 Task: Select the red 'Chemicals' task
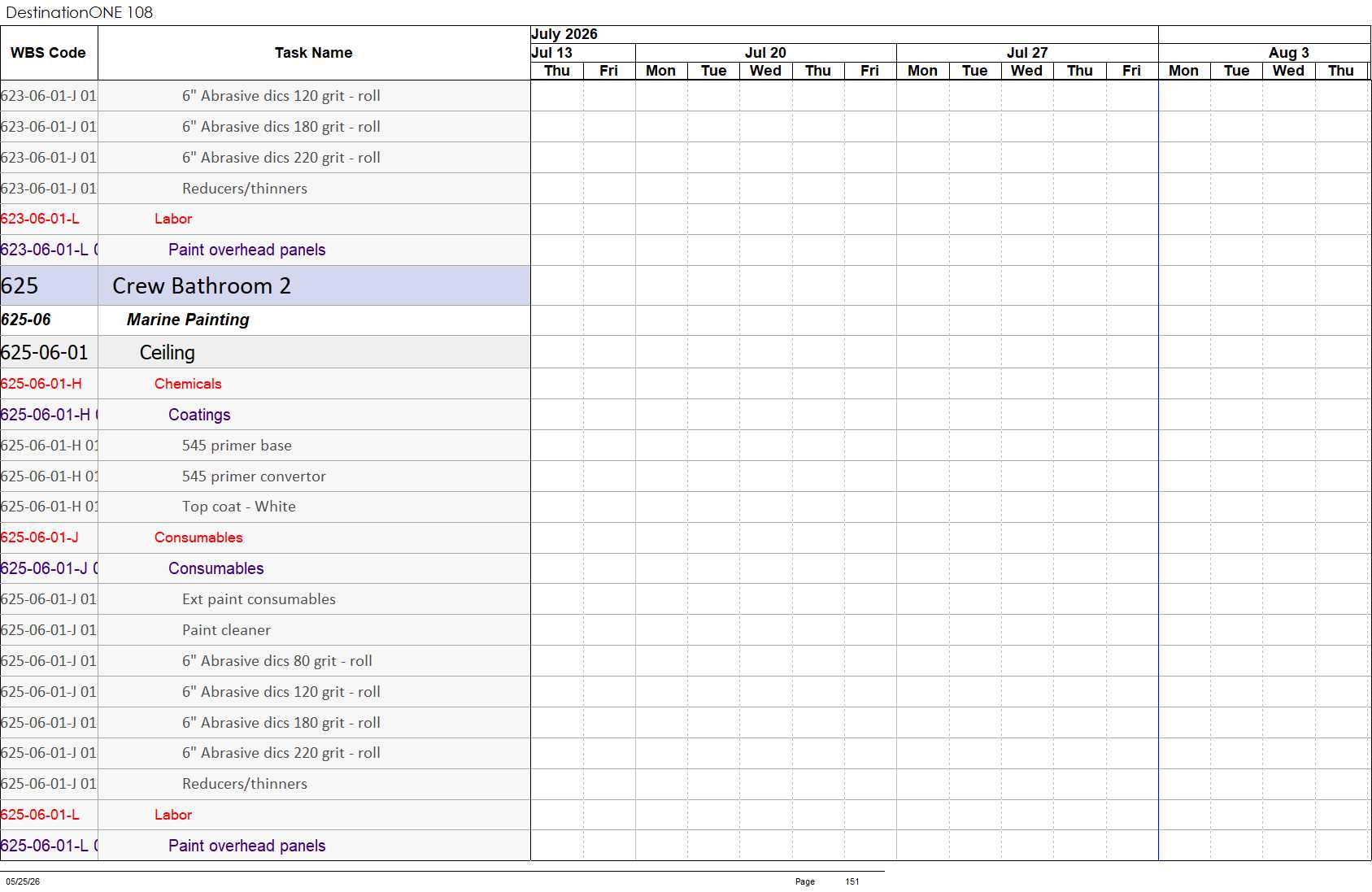(188, 384)
